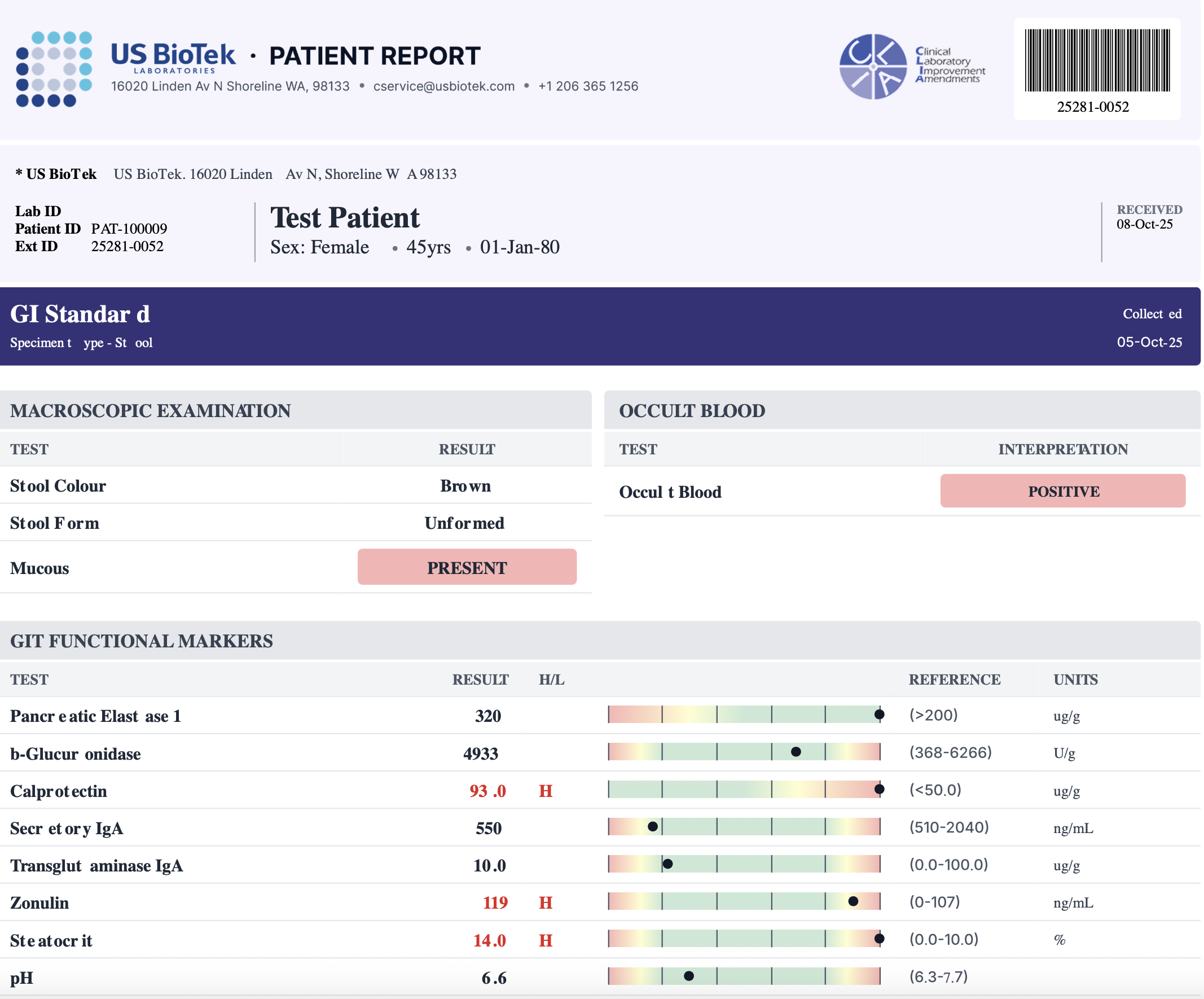Click the pH result 6.6
The width and height of the screenshot is (1204, 999).
tap(494, 978)
